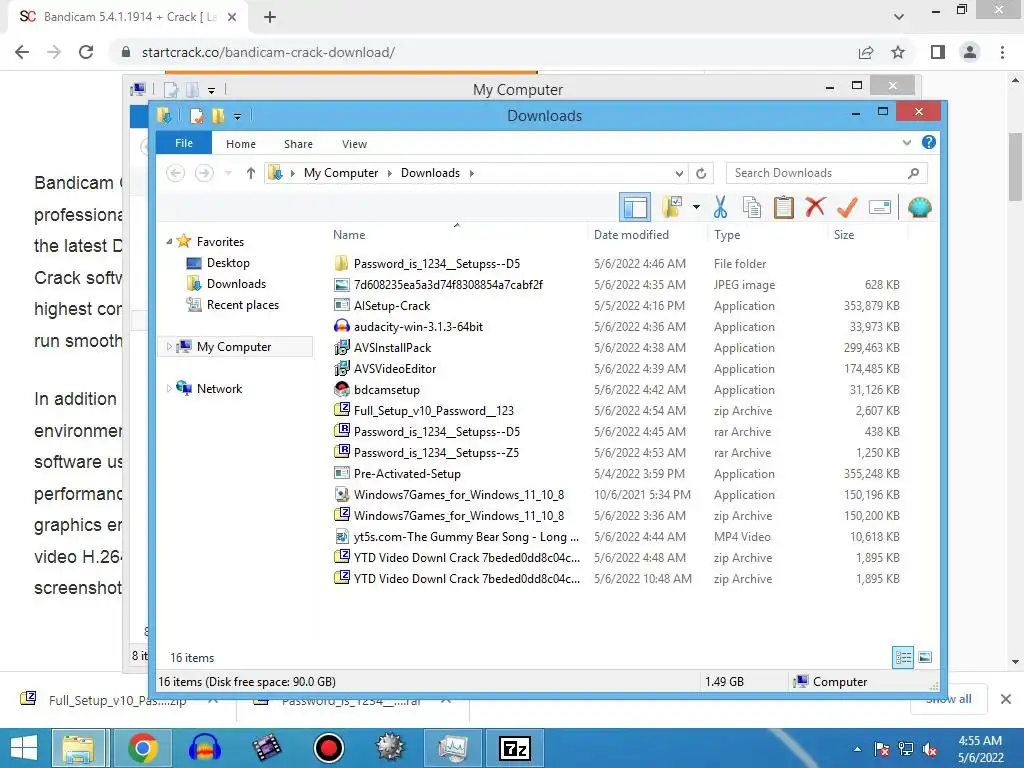
Task: Click the orange checkmark icon in toolbar
Action: pyautogui.click(x=847, y=208)
